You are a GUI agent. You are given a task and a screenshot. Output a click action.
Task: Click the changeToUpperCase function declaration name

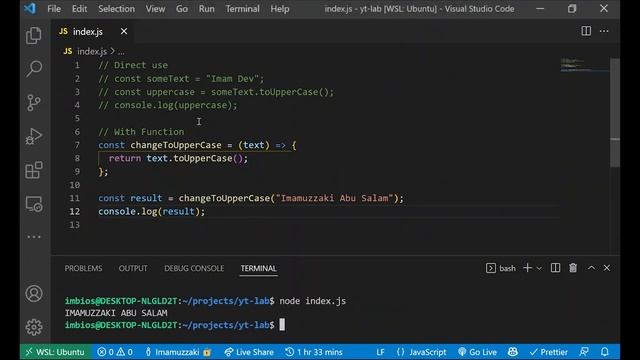point(176,145)
